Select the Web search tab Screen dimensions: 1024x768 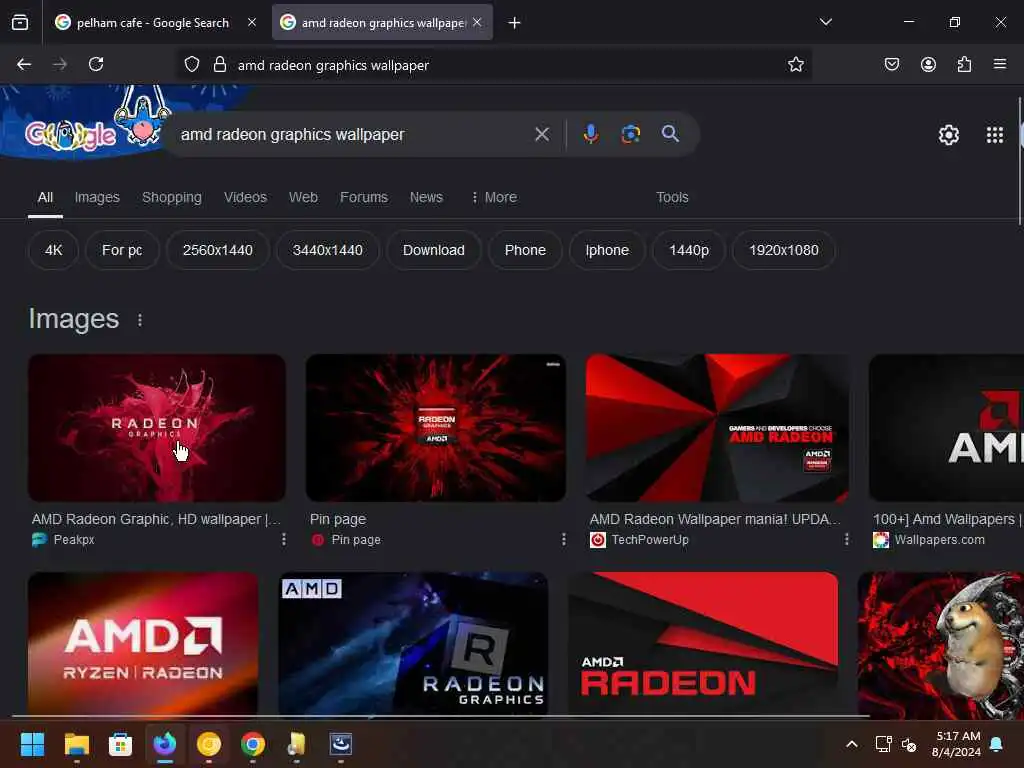point(303,197)
